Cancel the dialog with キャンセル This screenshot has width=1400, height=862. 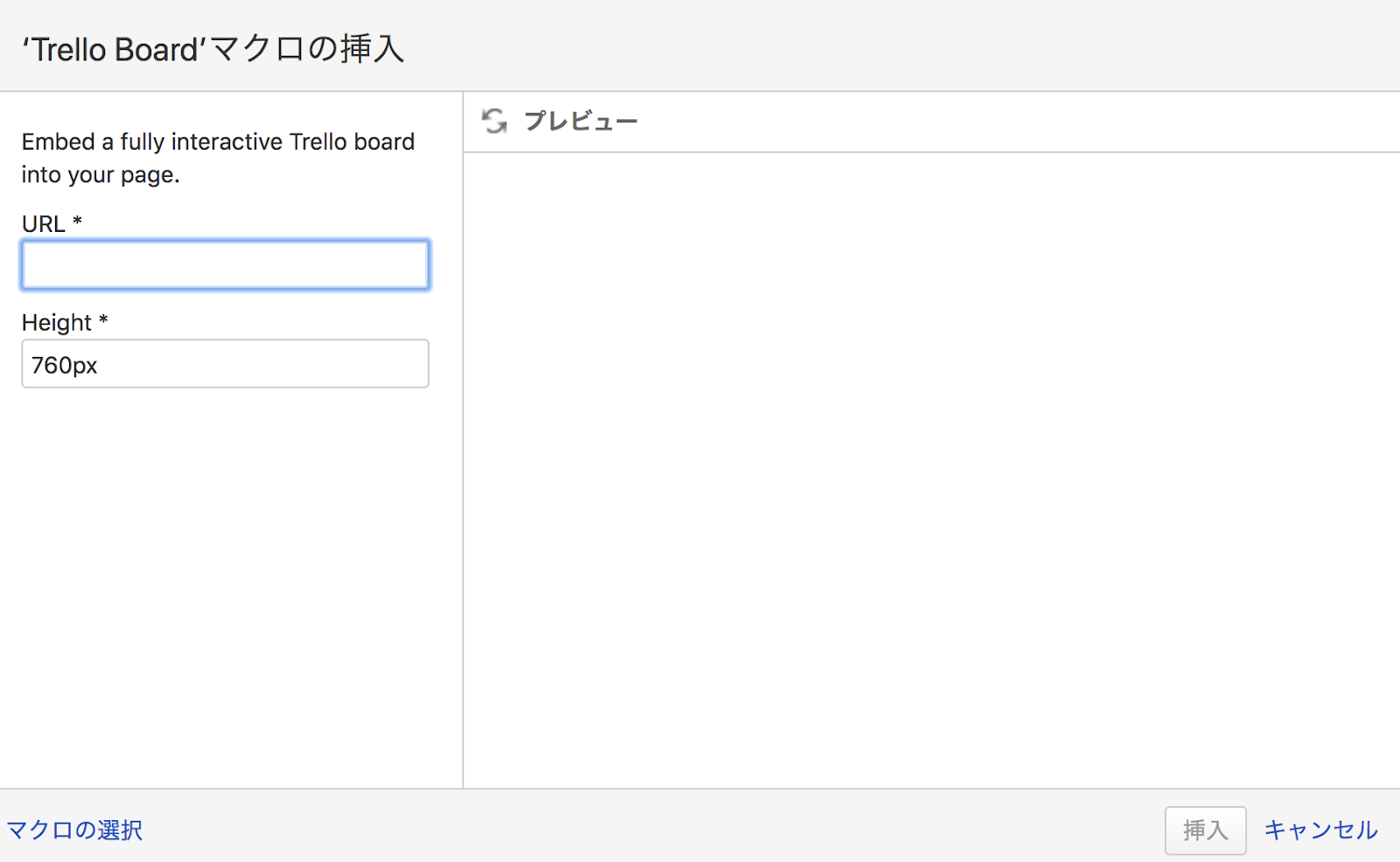1320,830
